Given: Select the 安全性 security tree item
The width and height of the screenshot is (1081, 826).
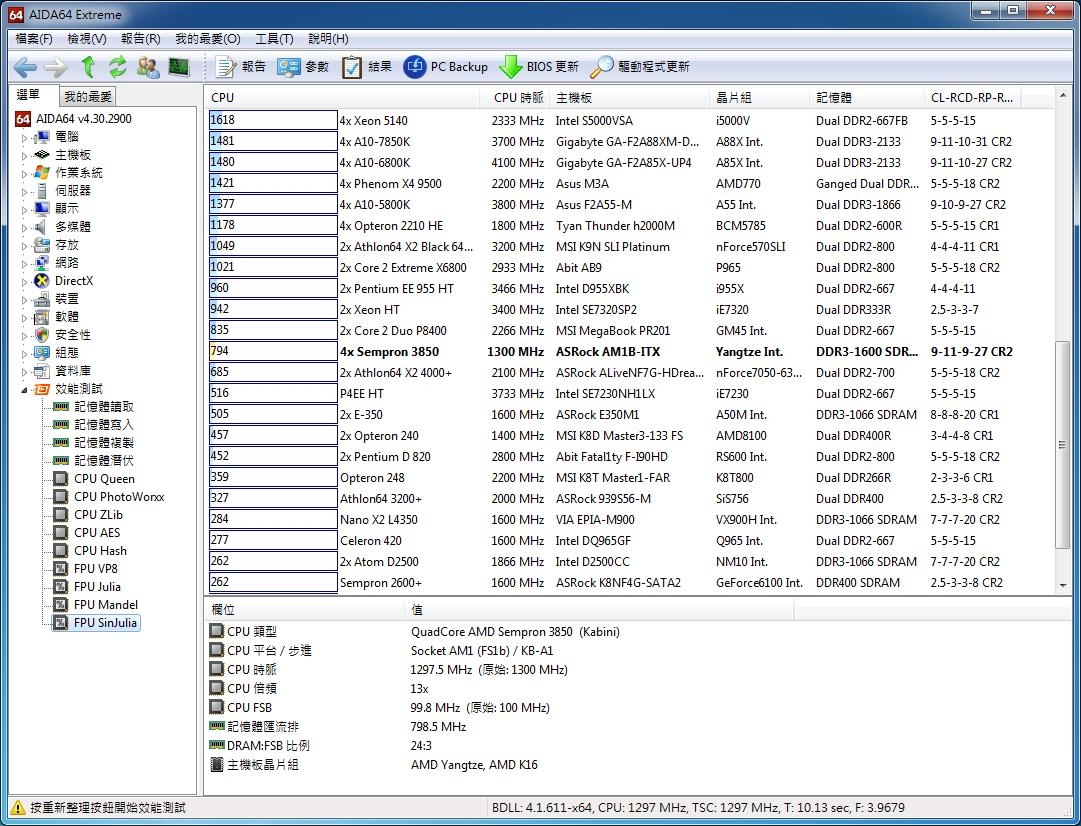Looking at the screenshot, I should (x=73, y=334).
